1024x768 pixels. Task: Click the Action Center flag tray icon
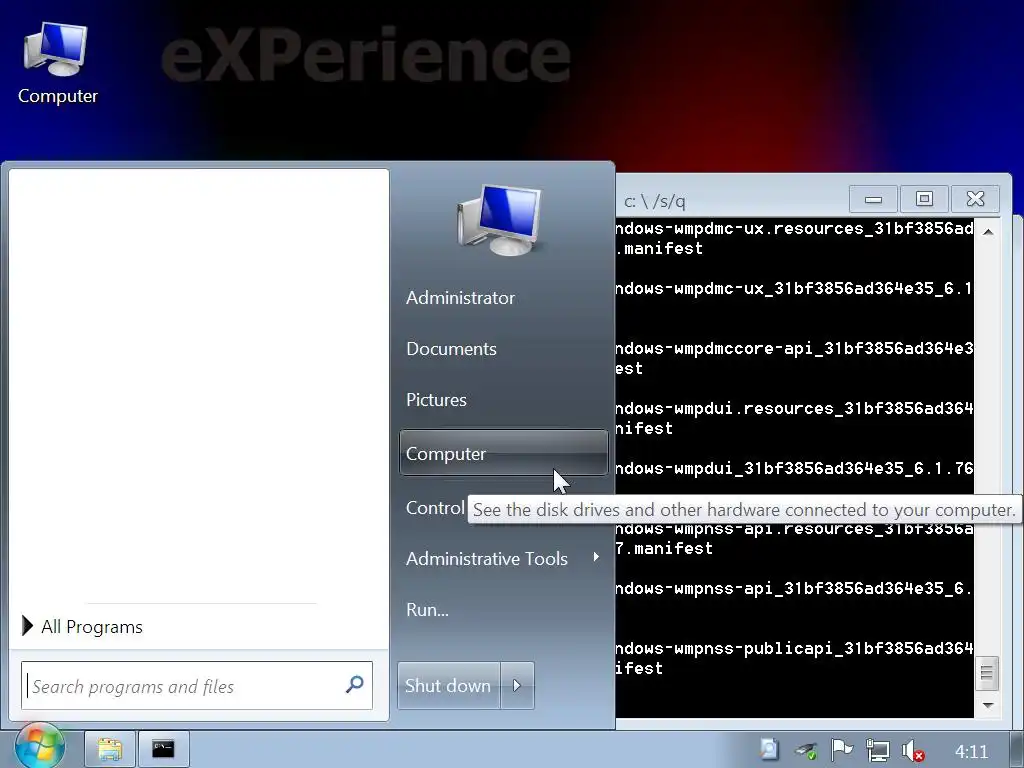841,750
